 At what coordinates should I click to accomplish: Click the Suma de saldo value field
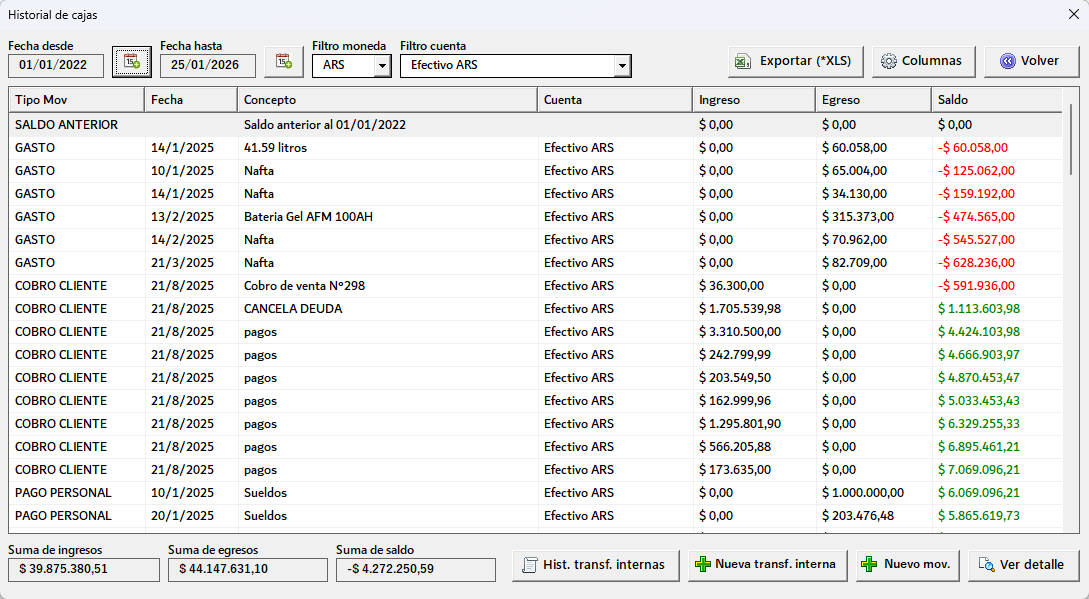(415, 569)
